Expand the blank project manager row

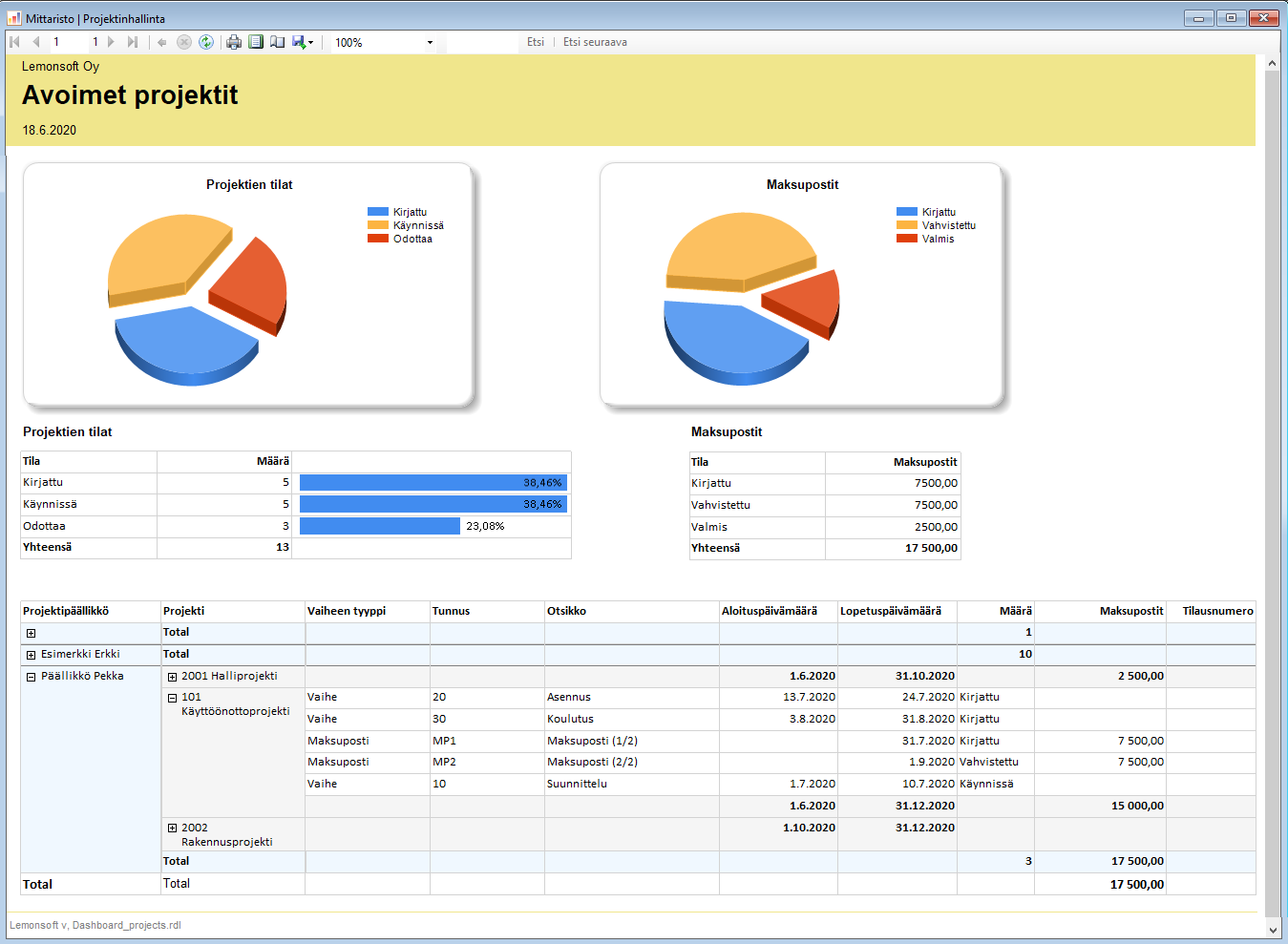tap(31, 633)
